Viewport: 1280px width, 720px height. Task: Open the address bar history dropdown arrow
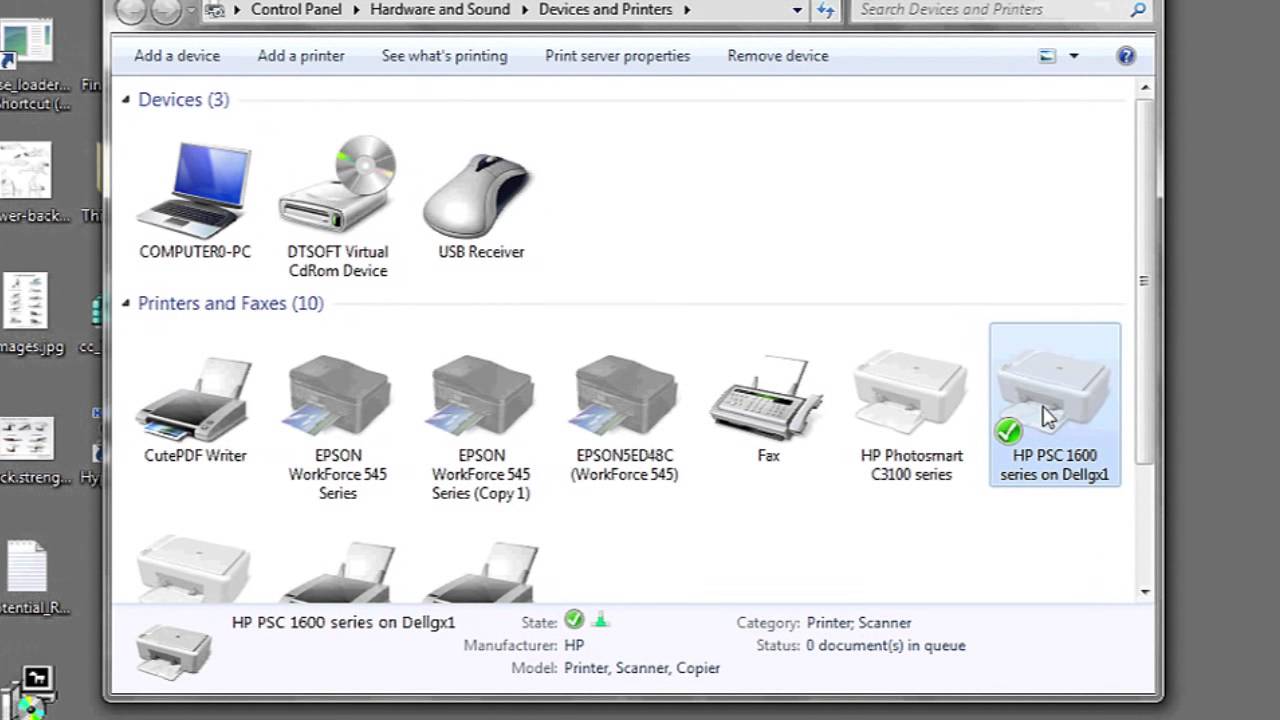[797, 10]
